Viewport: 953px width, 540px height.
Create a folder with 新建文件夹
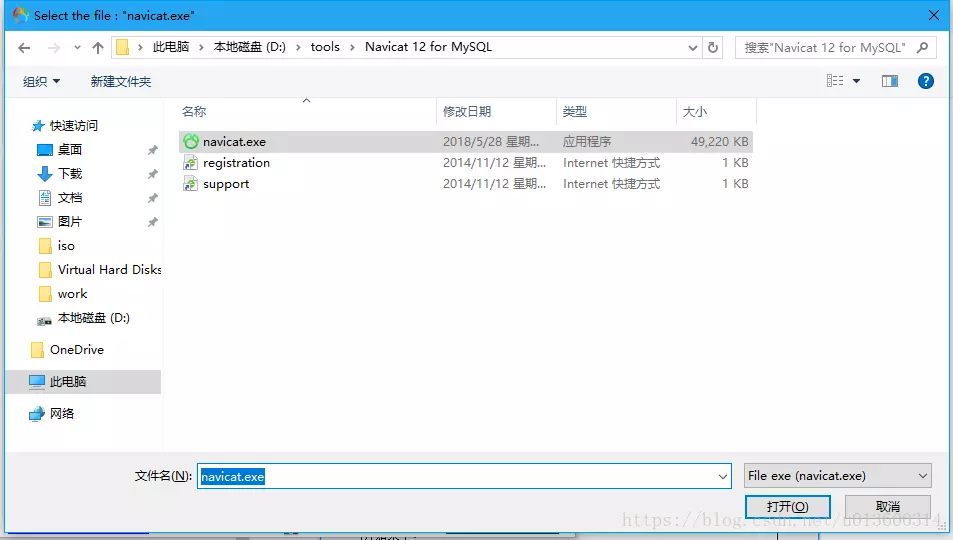(x=121, y=81)
